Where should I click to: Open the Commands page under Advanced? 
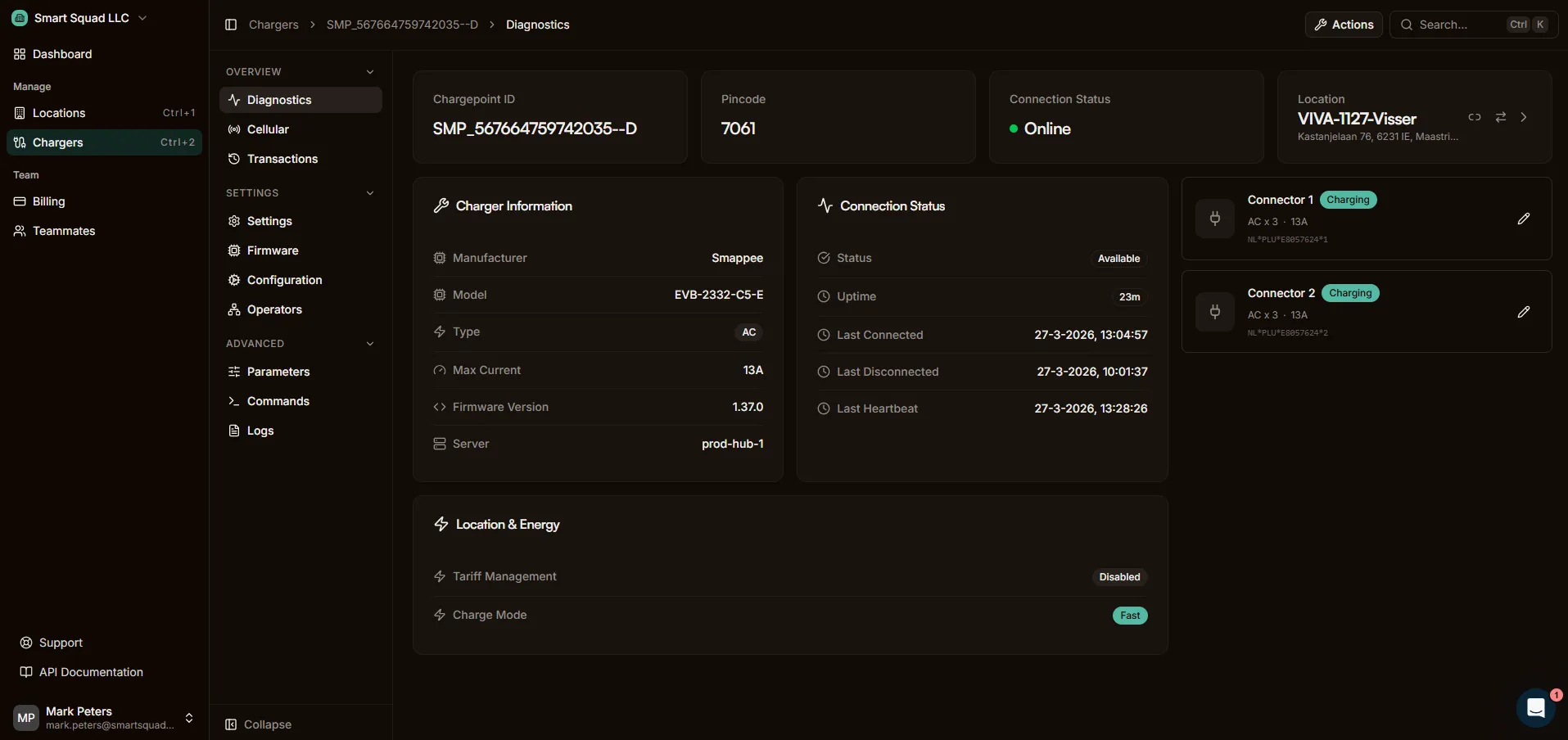point(278,400)
